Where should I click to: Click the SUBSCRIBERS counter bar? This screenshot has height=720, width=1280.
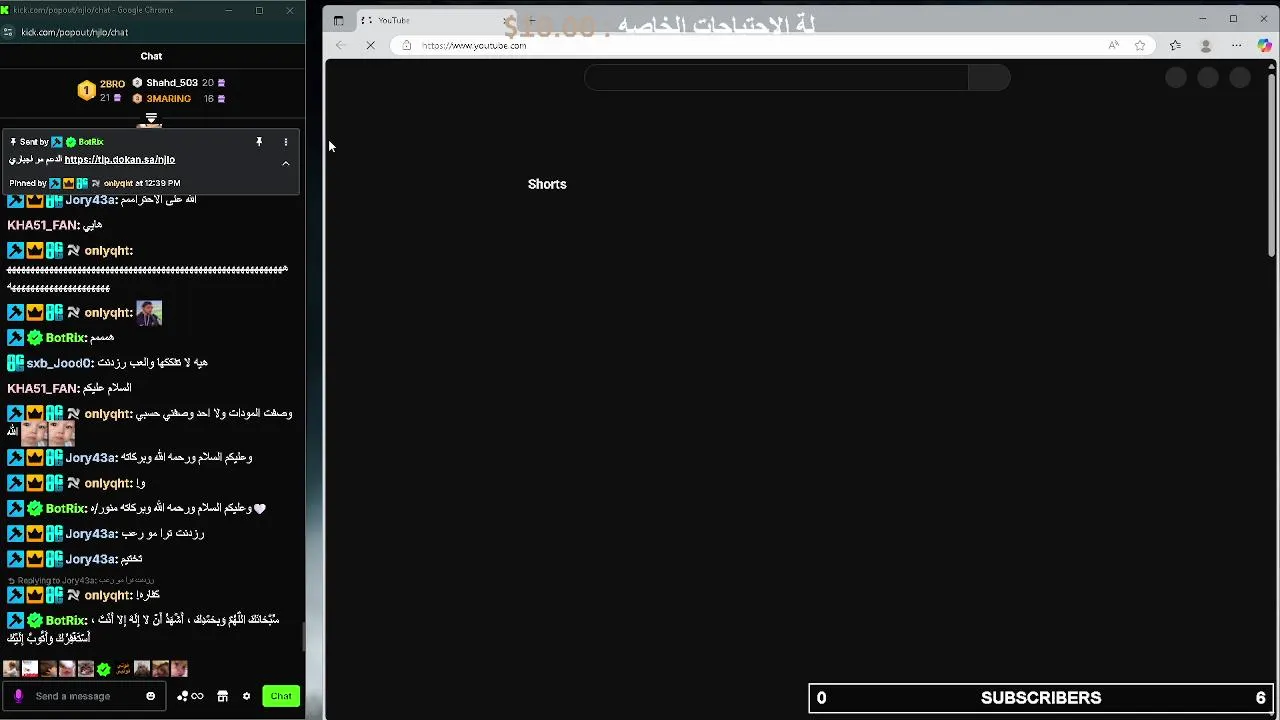[1041, 698]
